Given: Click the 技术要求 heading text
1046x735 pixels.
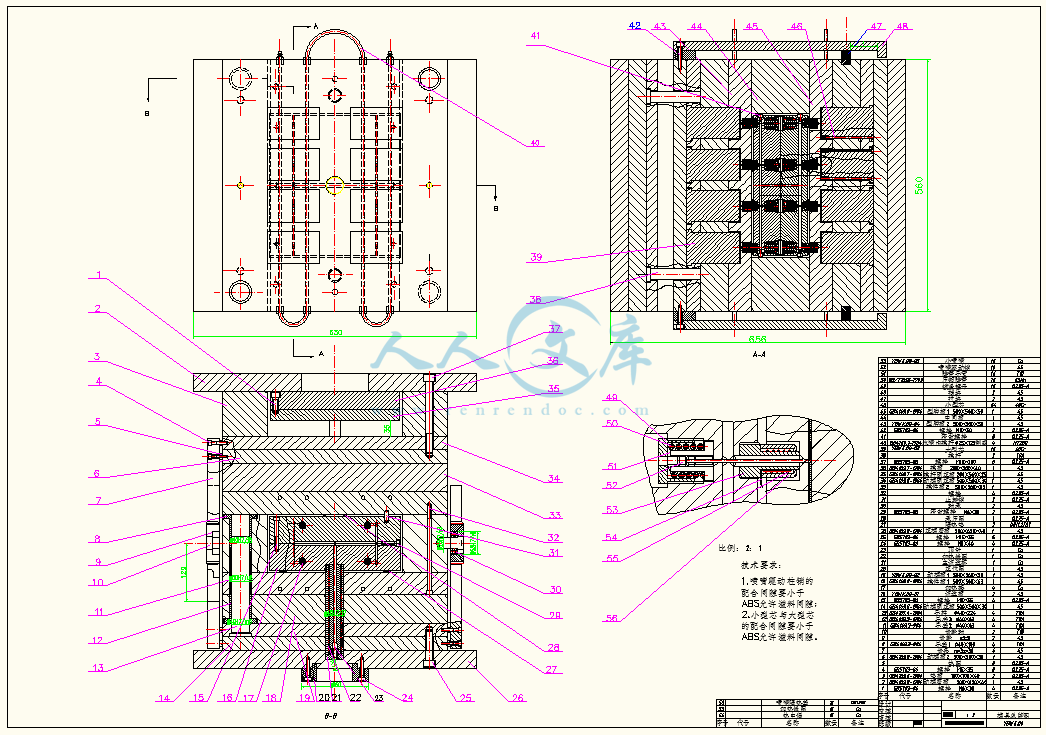Looking at the screenshot, I should click(x=760, y=565).
